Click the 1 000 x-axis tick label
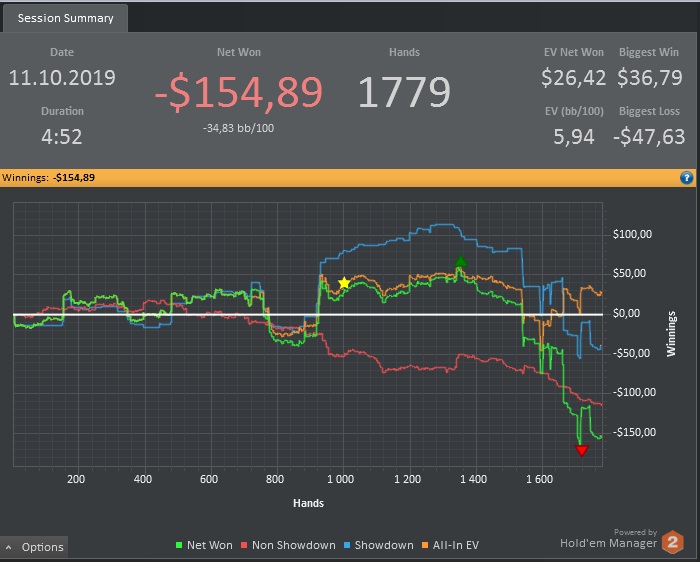Viewport: 700px width, 562px height. pos(340,479)
